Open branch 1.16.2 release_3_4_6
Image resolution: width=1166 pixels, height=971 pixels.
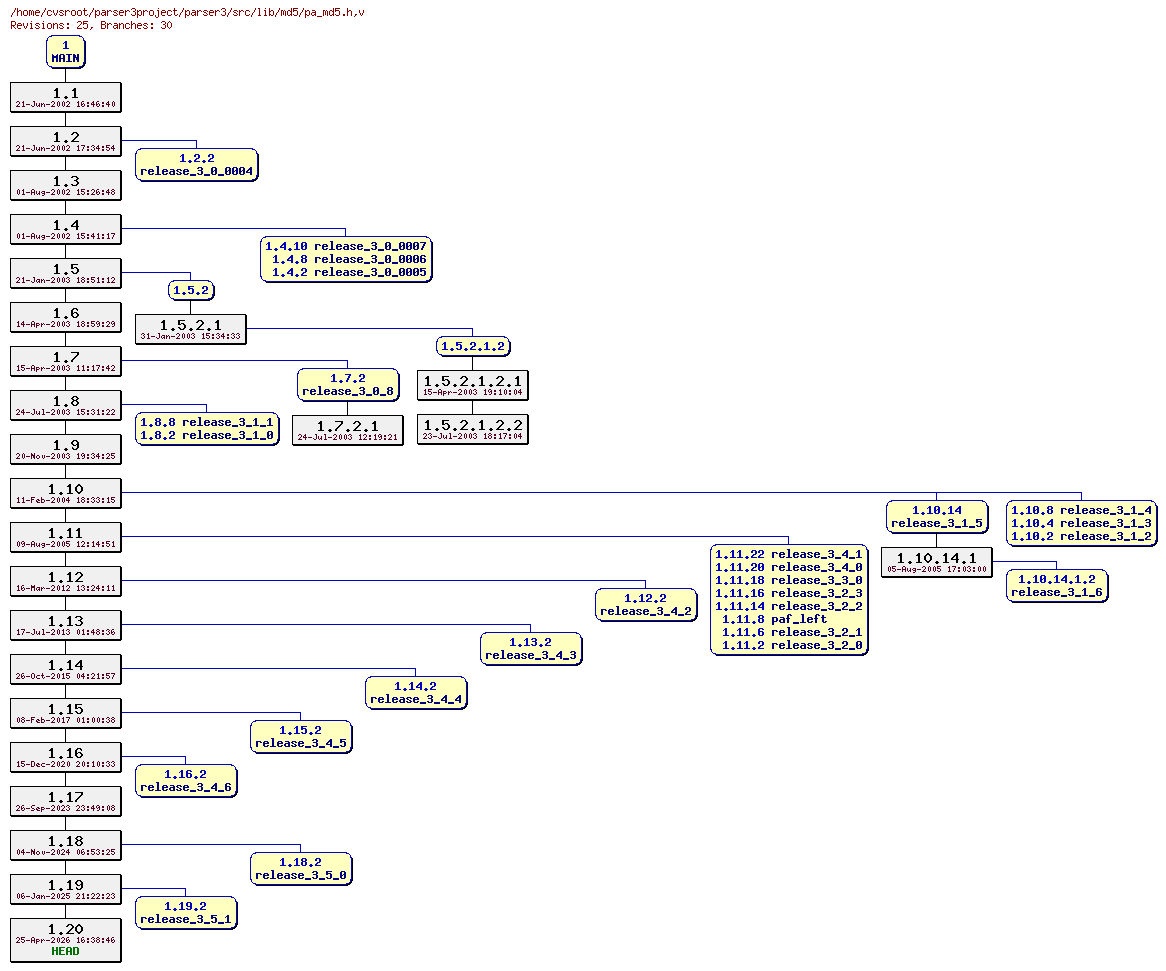[x=186, y=781]
